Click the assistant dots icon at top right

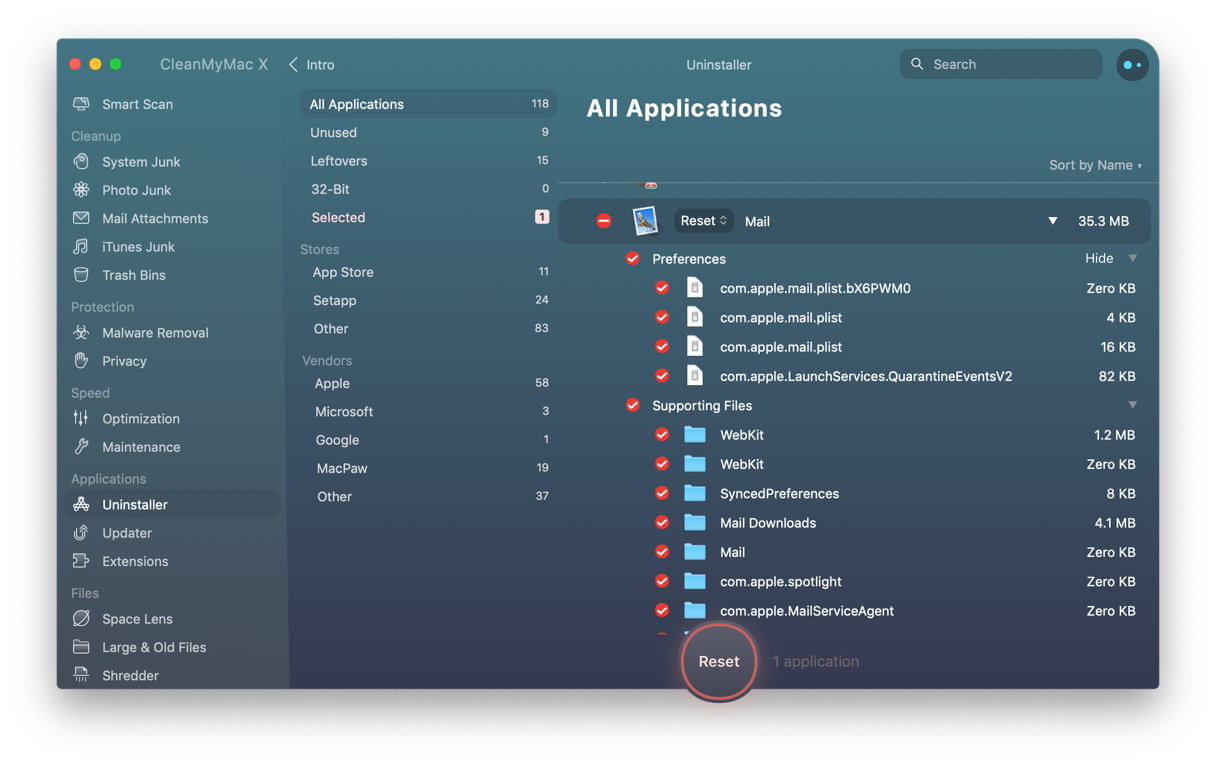coord(1132,65)
